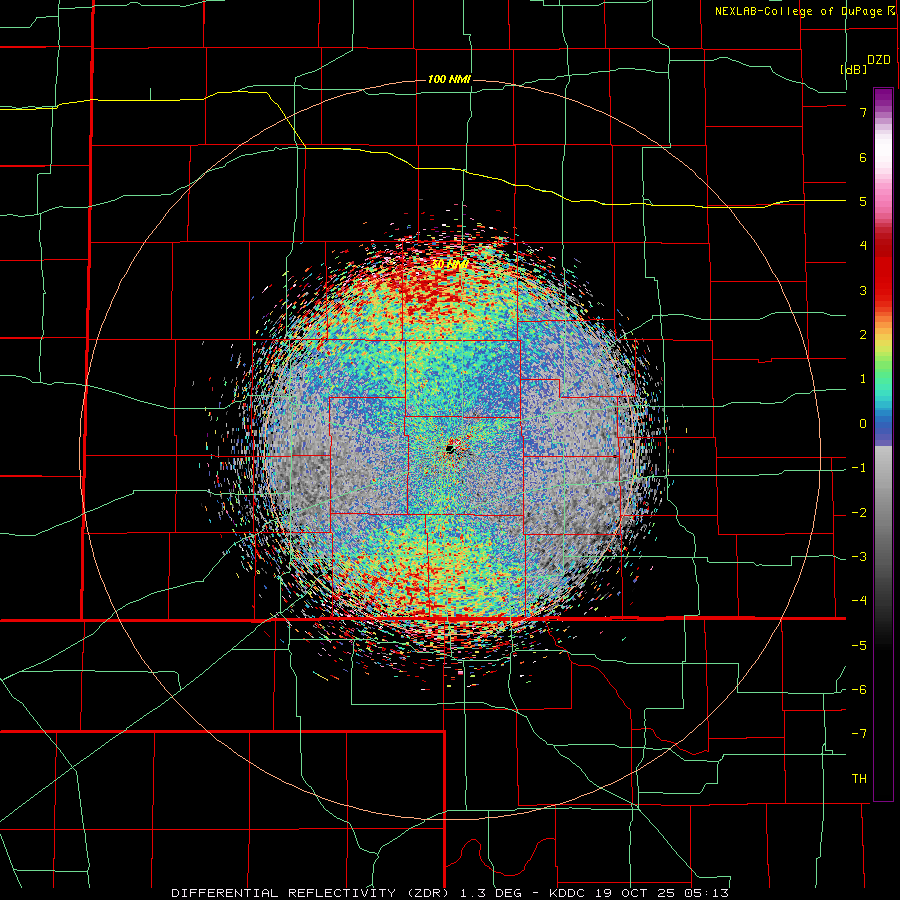Click the DZD product label

coord(879,60)
